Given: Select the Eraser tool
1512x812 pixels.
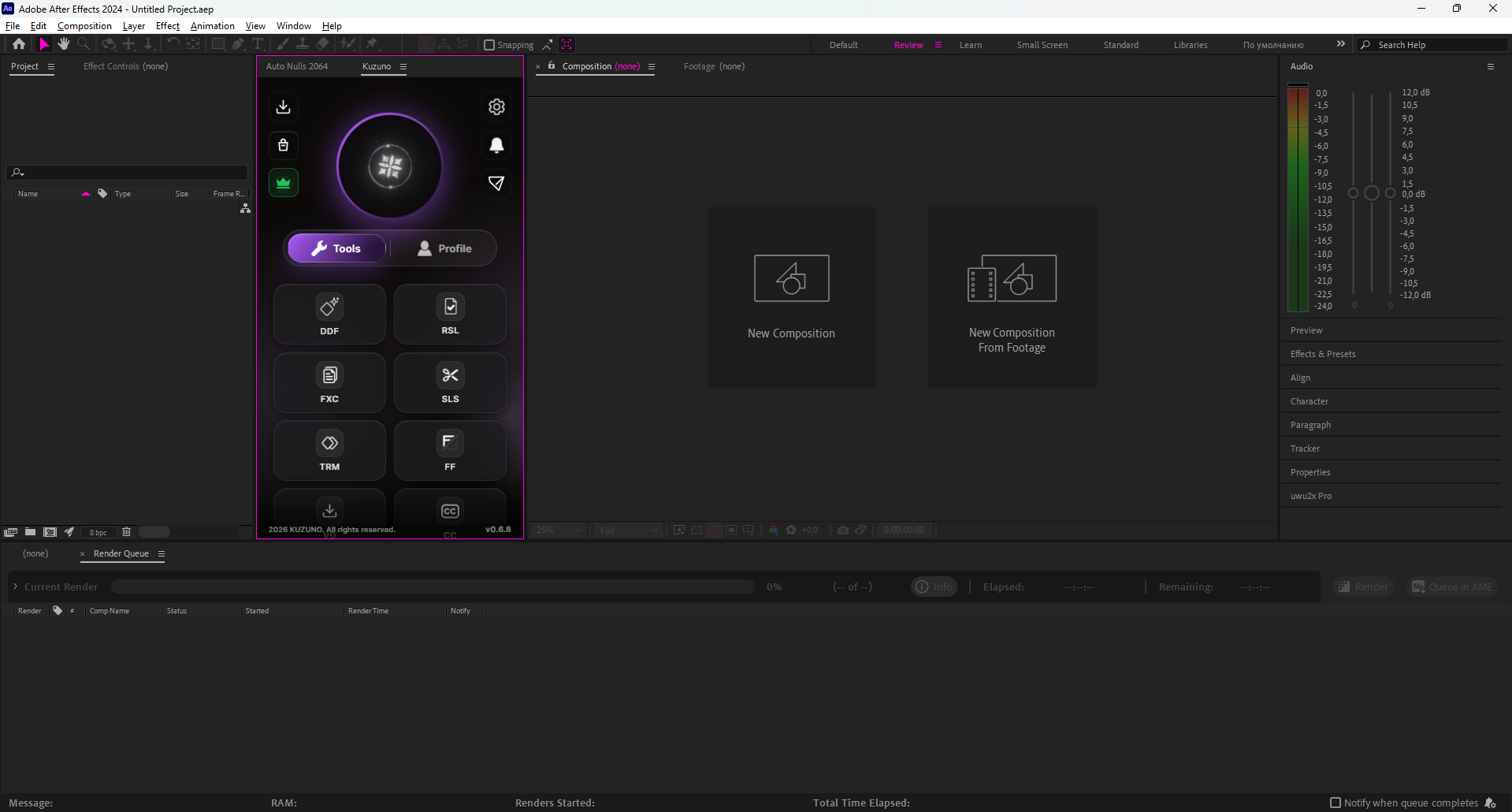Looking at the screenshot, I should tap(323, 44).
